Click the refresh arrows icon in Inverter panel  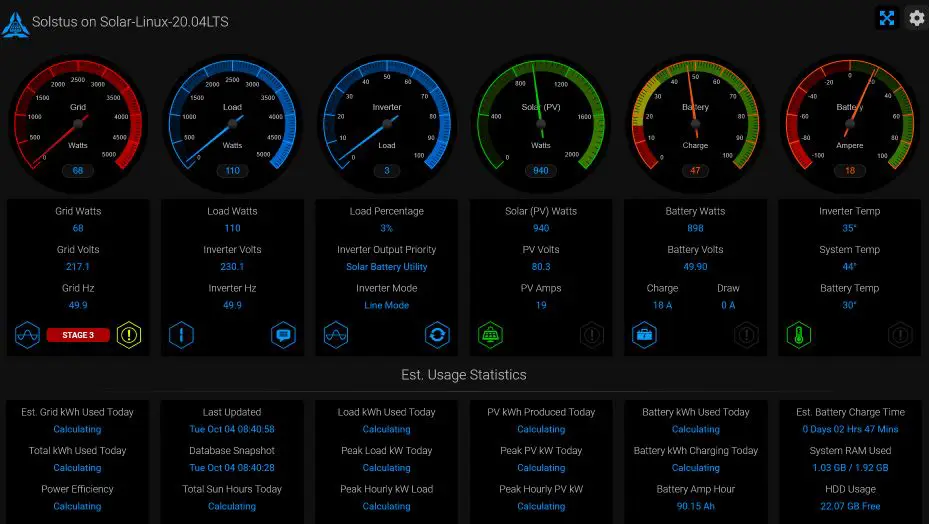click(437, 335)
